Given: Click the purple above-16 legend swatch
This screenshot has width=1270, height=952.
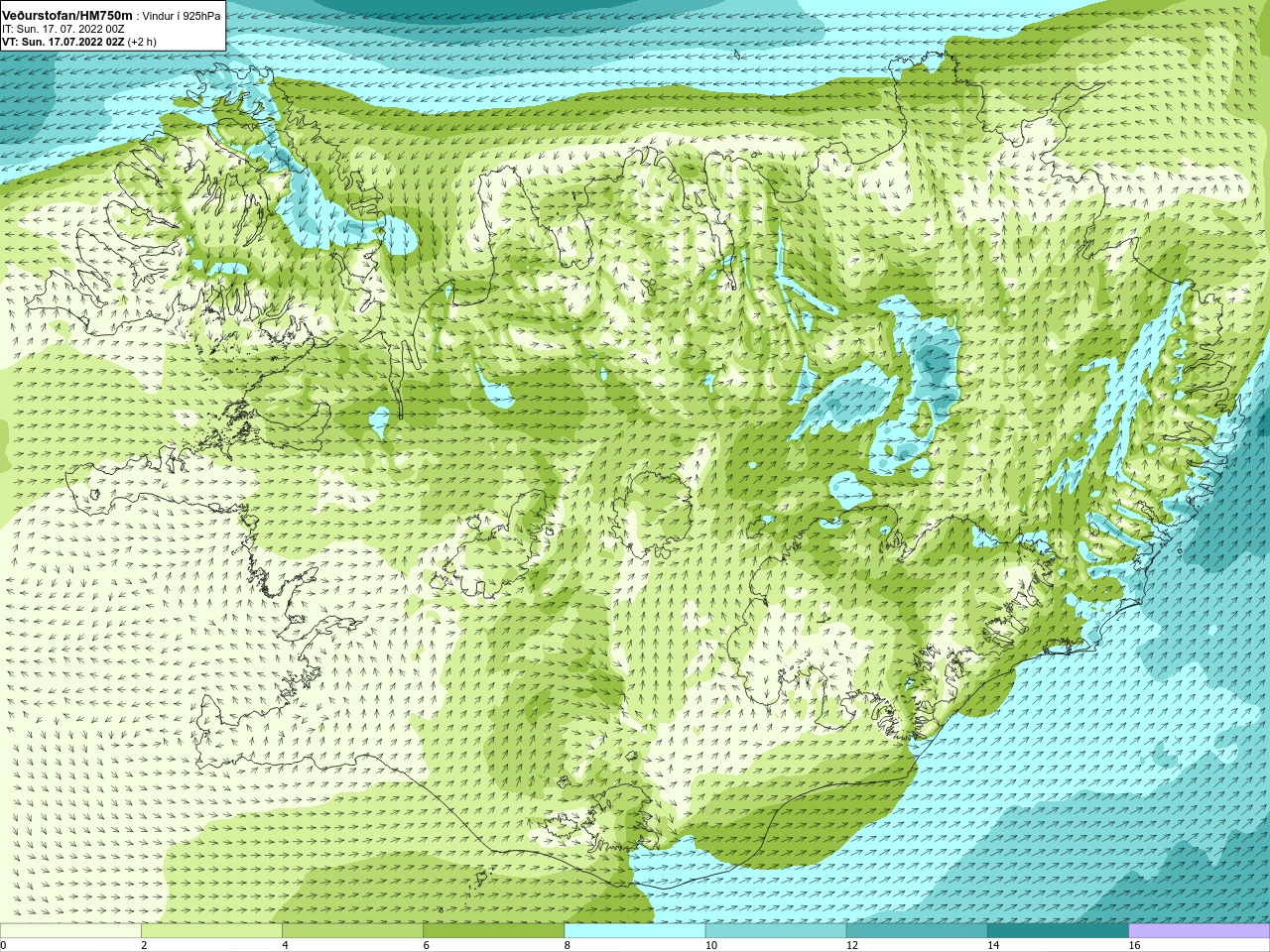Looking at the screenshot, I should click(x=1200, y=930).
